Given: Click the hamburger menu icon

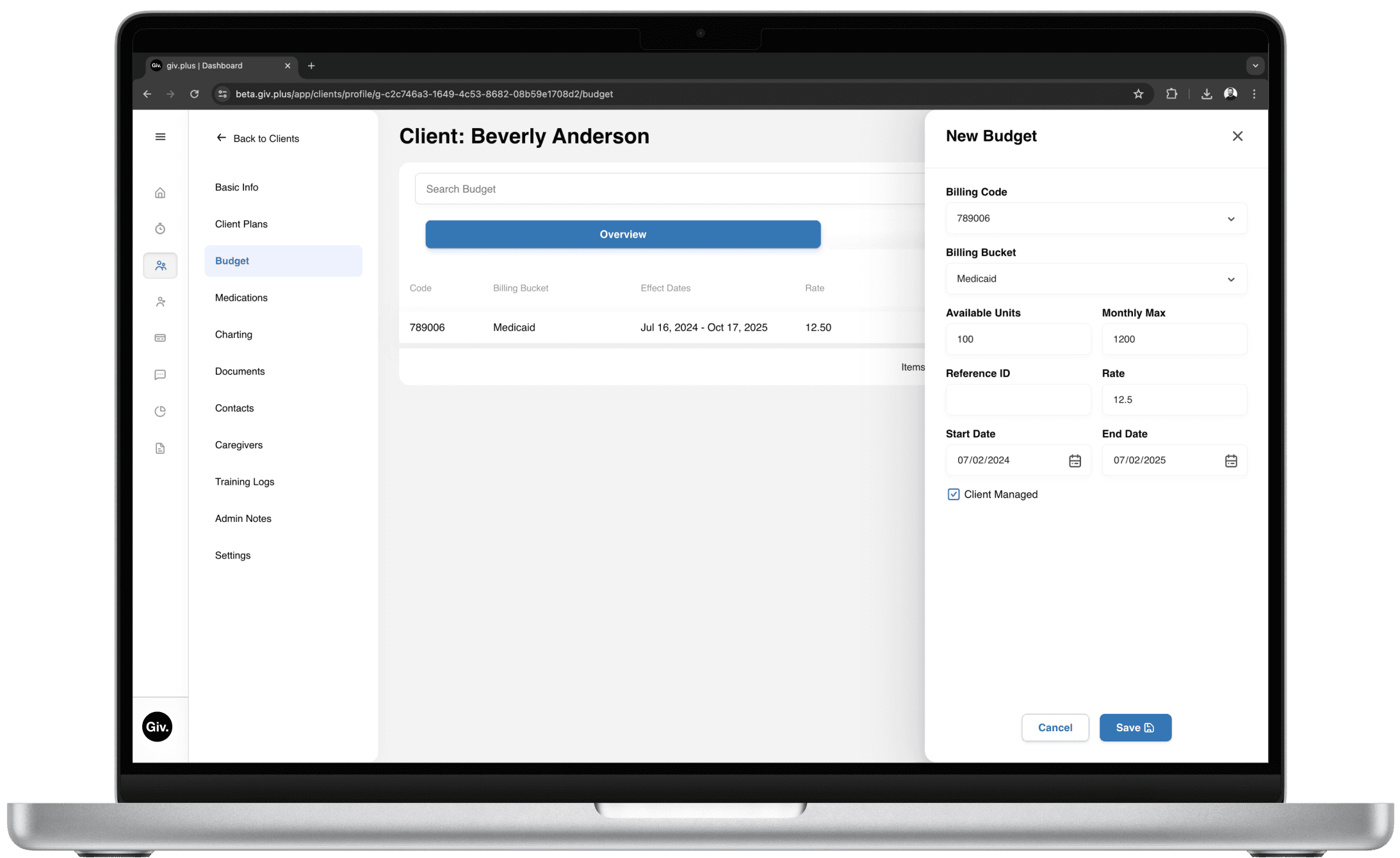Looking at the screenshot, I should point(160,137).
